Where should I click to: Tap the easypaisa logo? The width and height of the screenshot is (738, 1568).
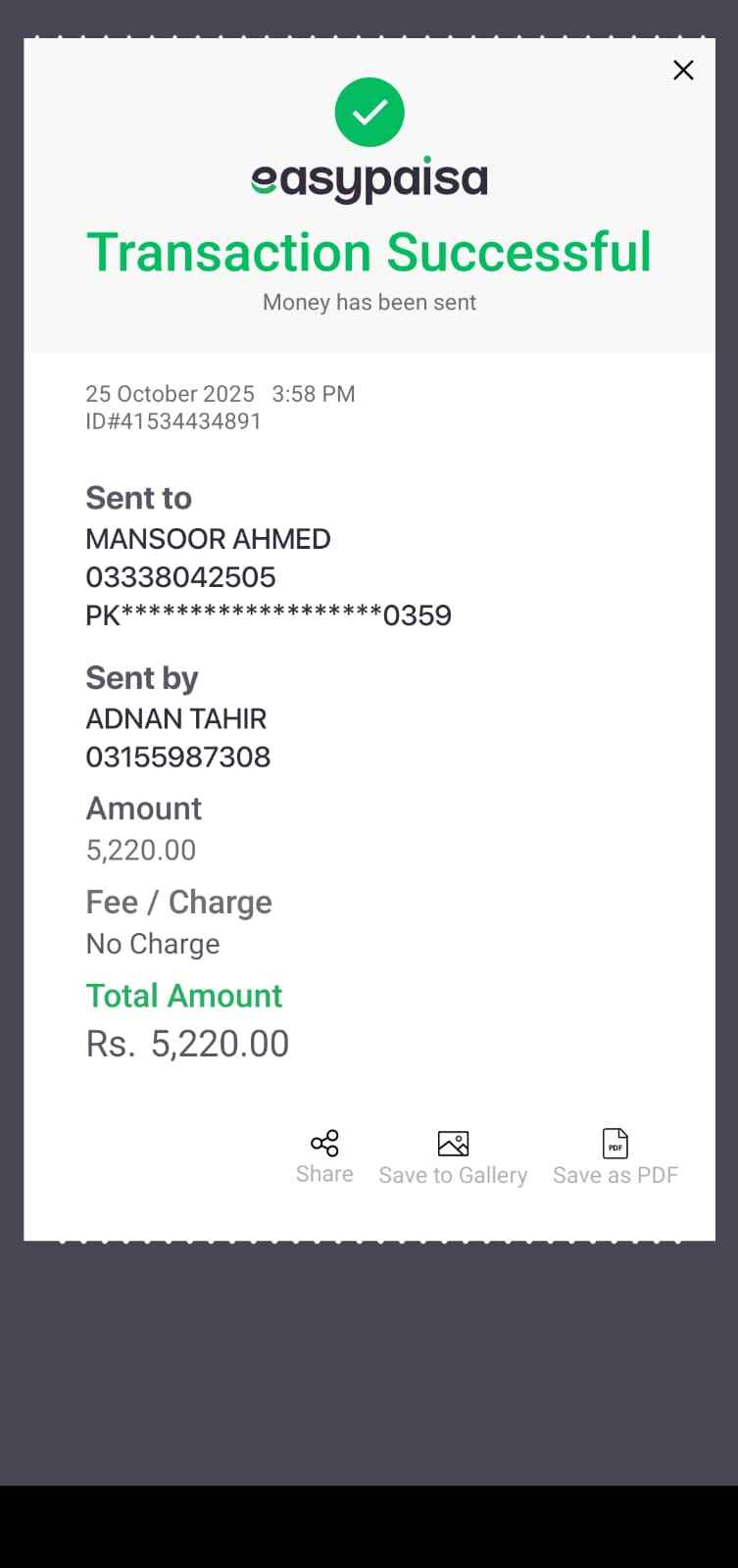(369, 179)
